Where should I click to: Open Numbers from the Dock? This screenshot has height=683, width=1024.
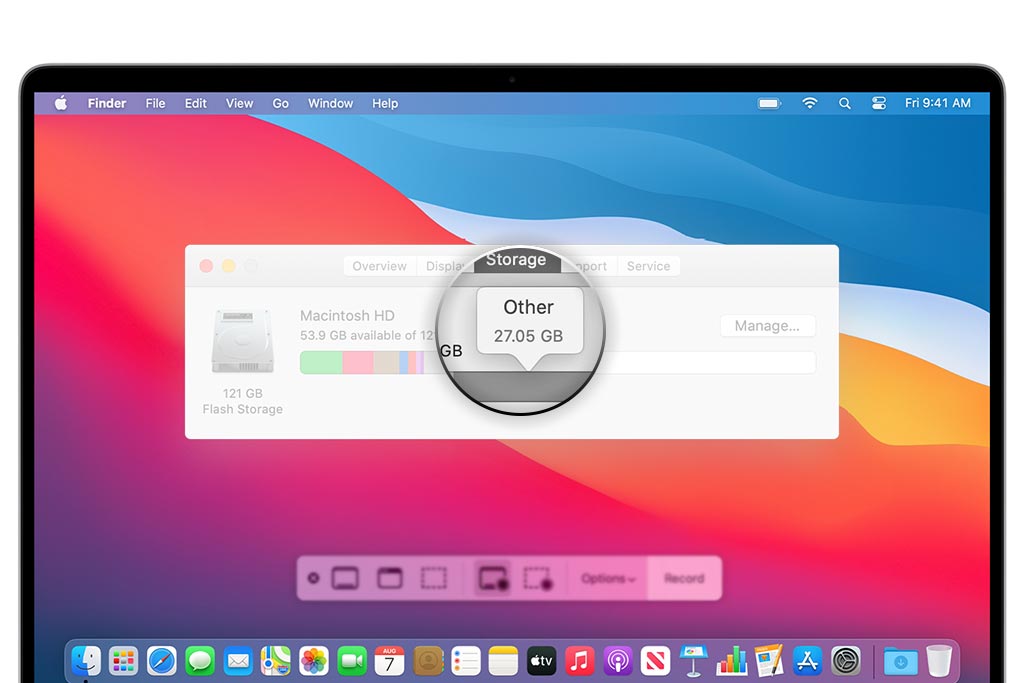(731, 661)
